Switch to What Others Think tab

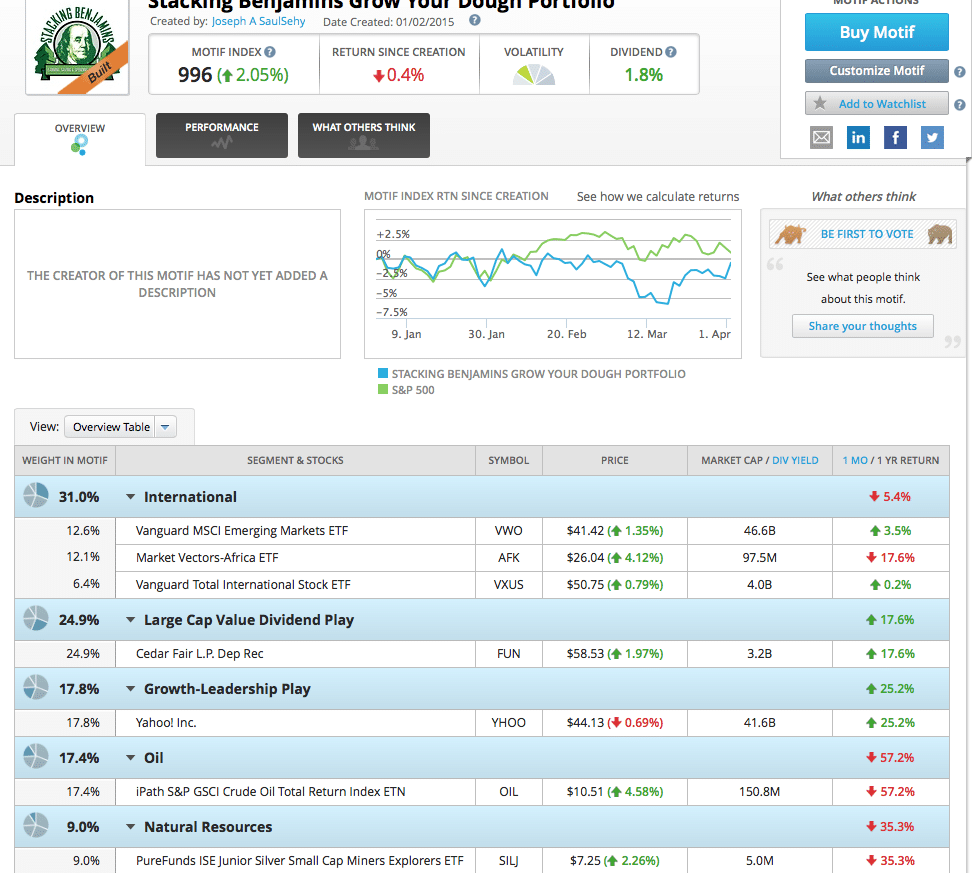click(364, 135)
